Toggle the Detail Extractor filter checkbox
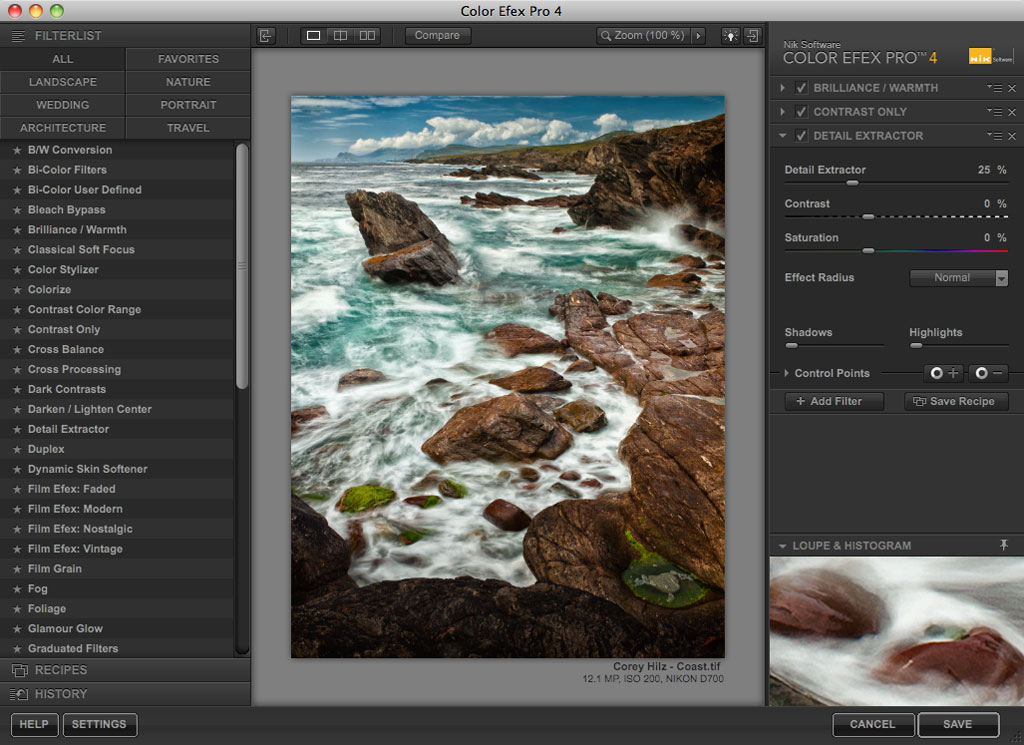Viewport: 1024px width, 745px height. (x=801, y=136)
